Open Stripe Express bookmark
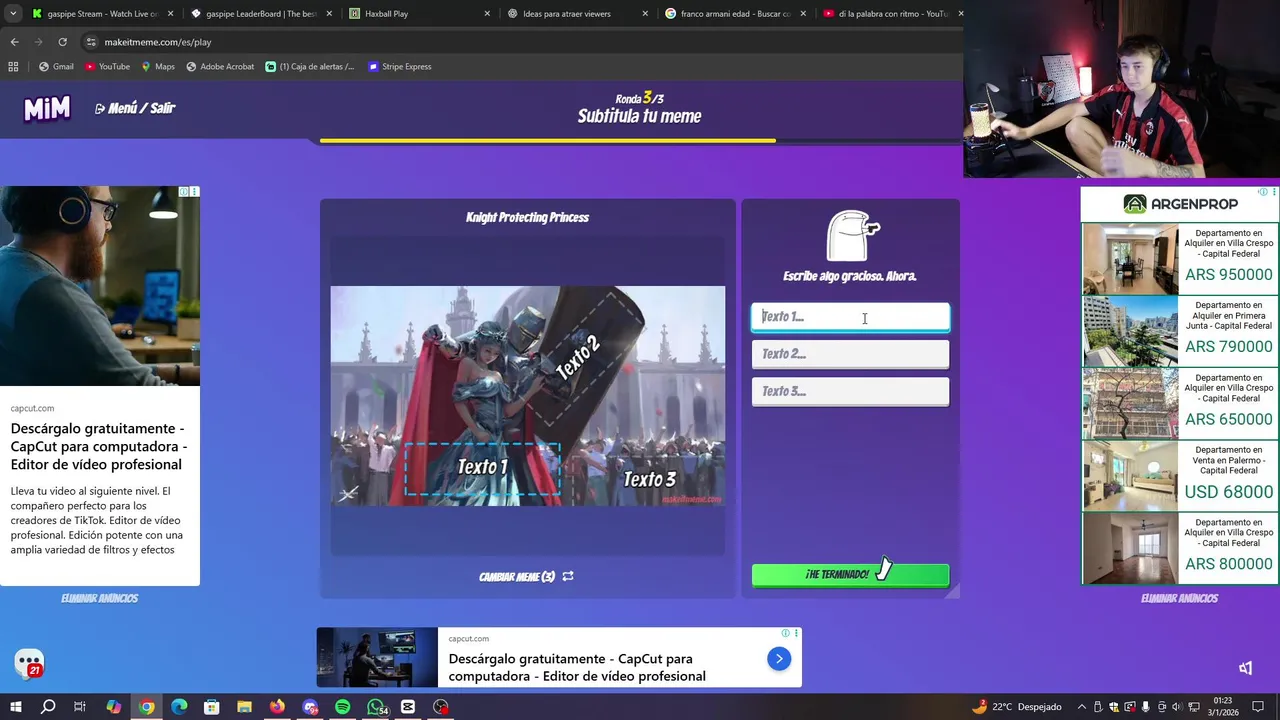Image resolution: width=1280 pixels, height=720 pixels. point(400,67)
